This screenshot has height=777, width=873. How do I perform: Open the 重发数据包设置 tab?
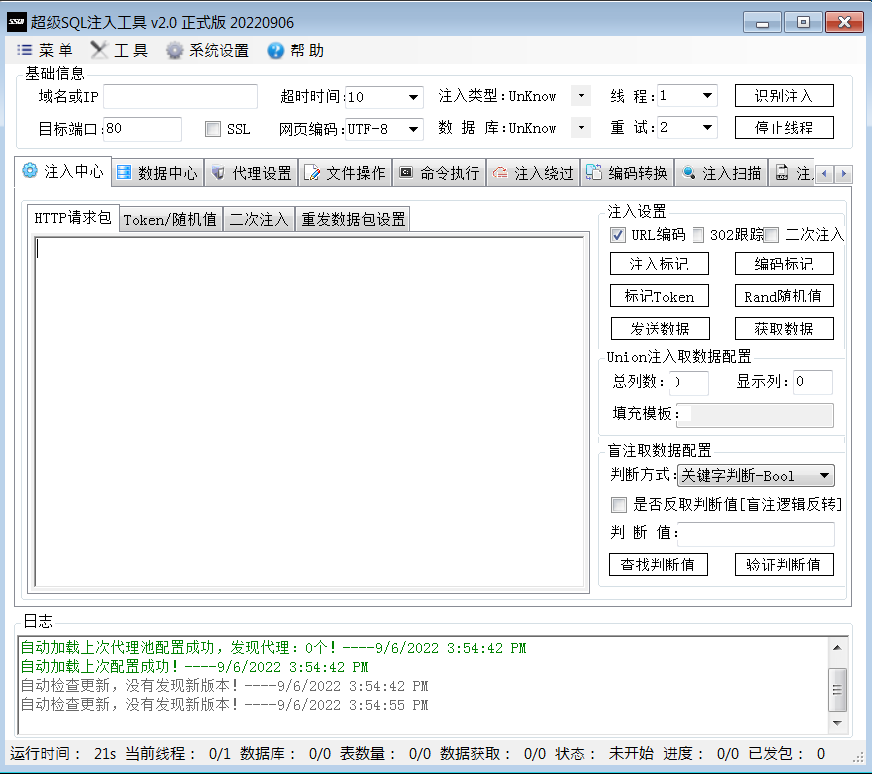click(353, 220)
